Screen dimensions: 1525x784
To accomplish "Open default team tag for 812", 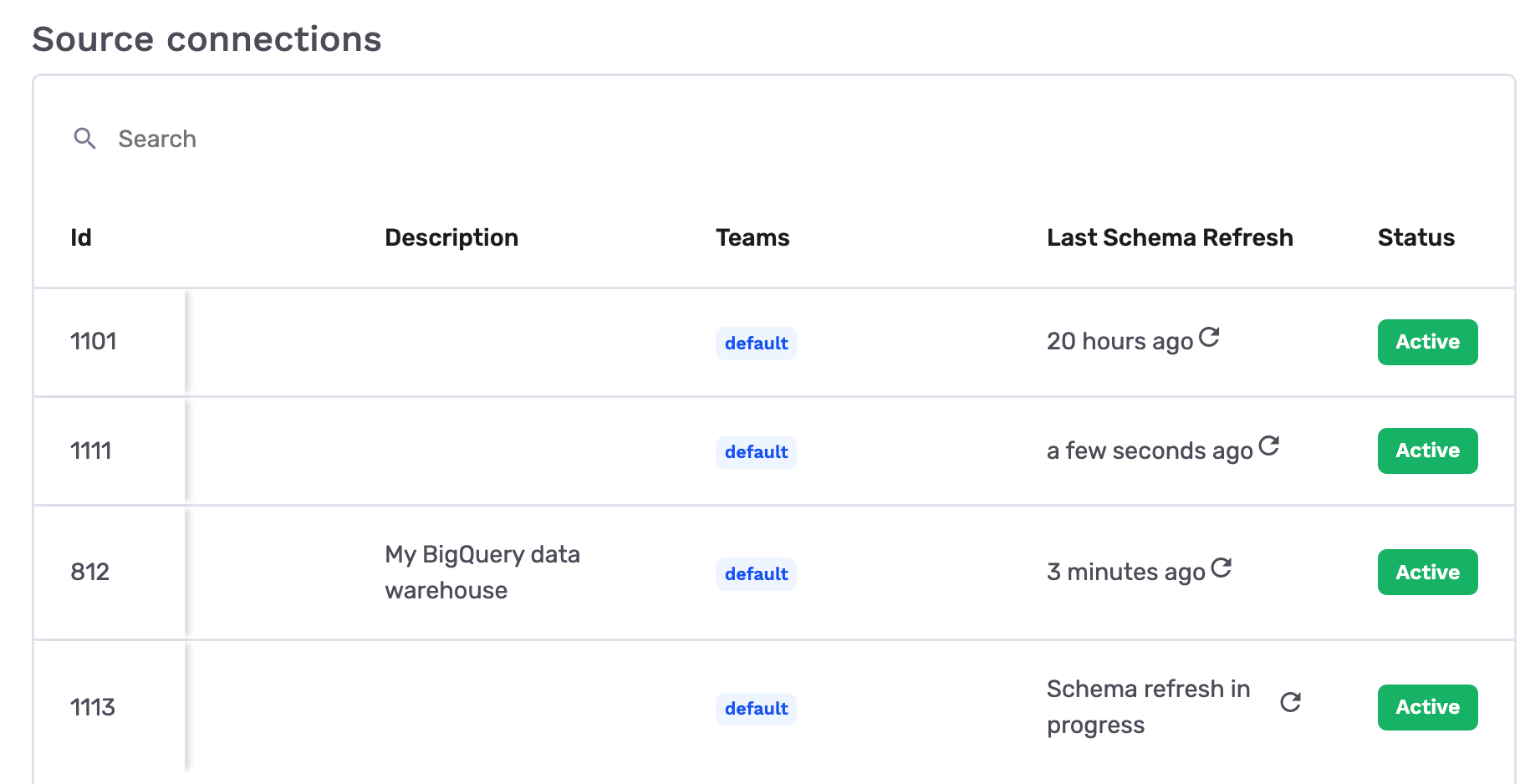I will tap(756, 574).
